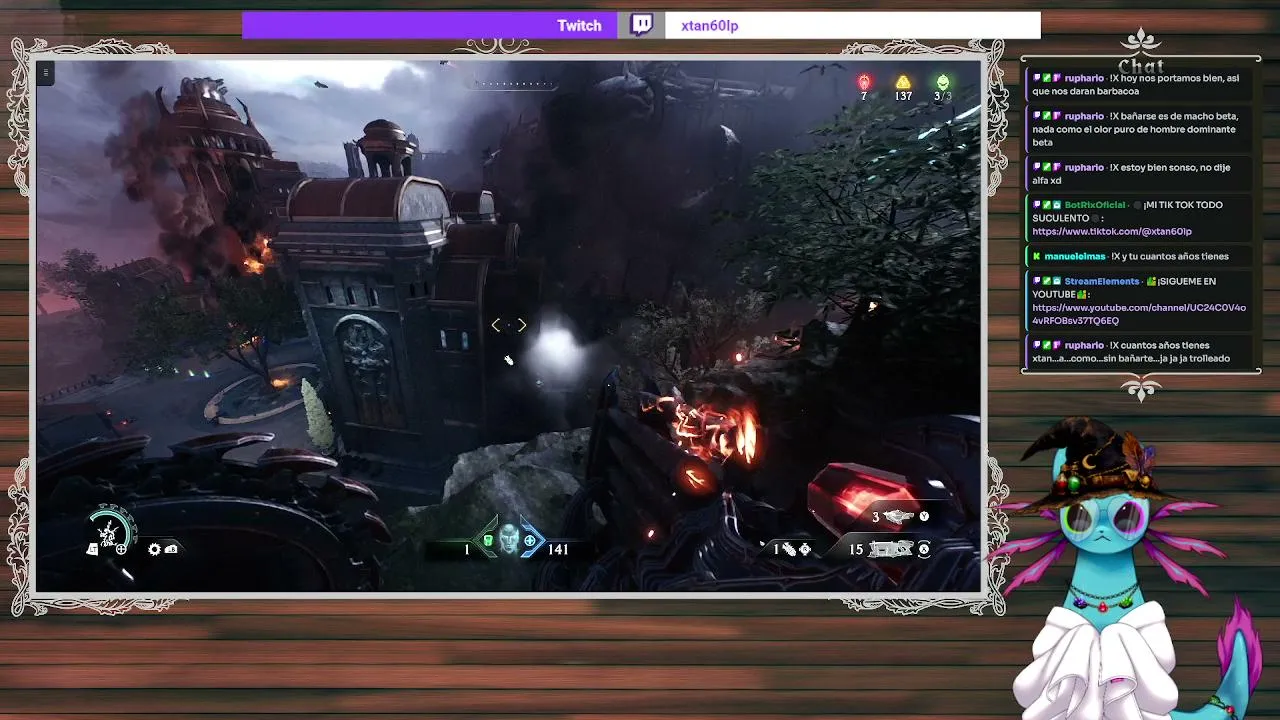Open the game menu icon at the top-left corner

click(x=46, y=72)
